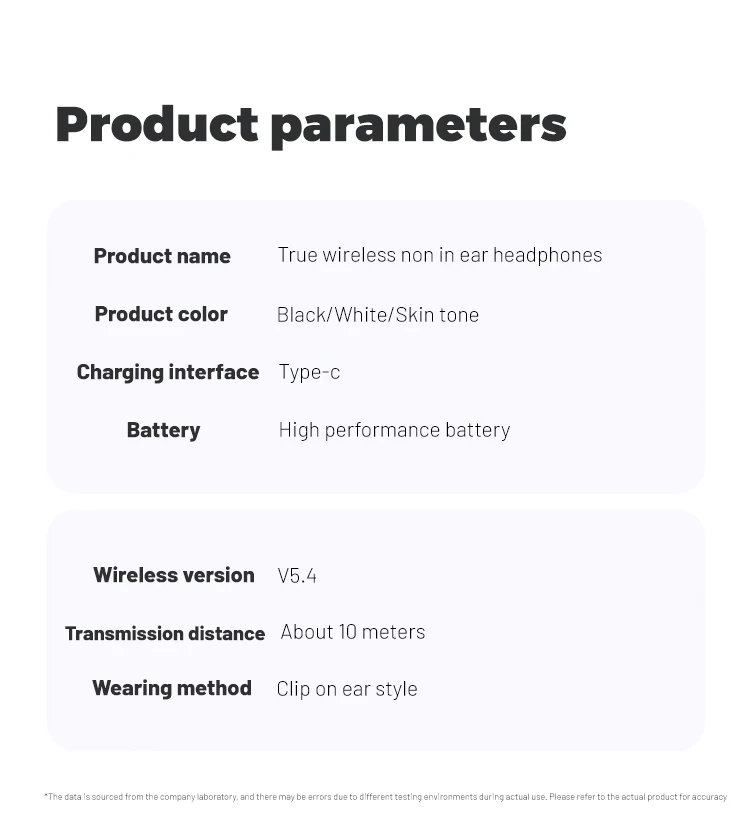Select the Product name label

point(162,256)
